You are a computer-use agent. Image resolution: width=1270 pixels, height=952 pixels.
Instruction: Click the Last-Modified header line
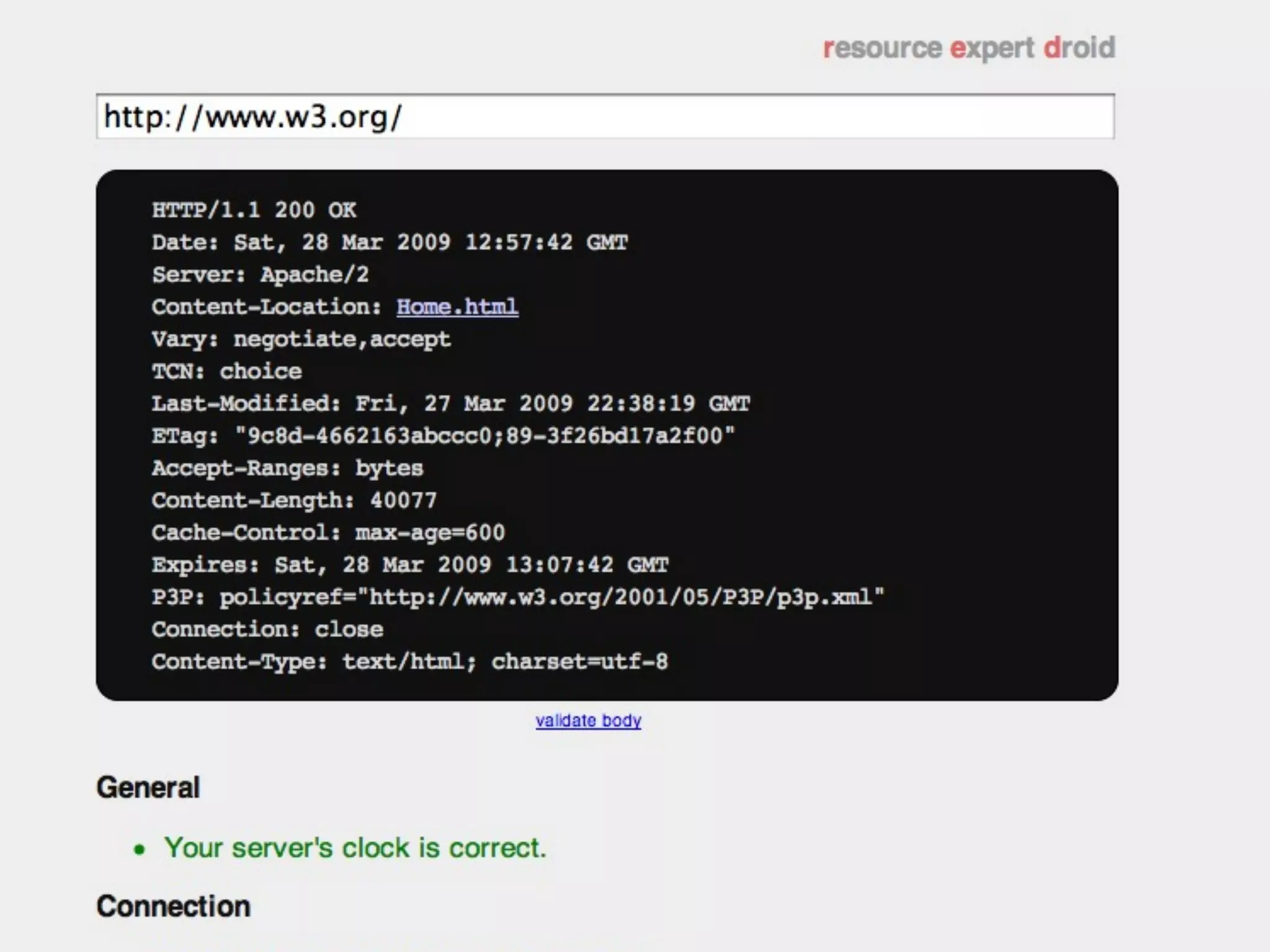(451, 403)
